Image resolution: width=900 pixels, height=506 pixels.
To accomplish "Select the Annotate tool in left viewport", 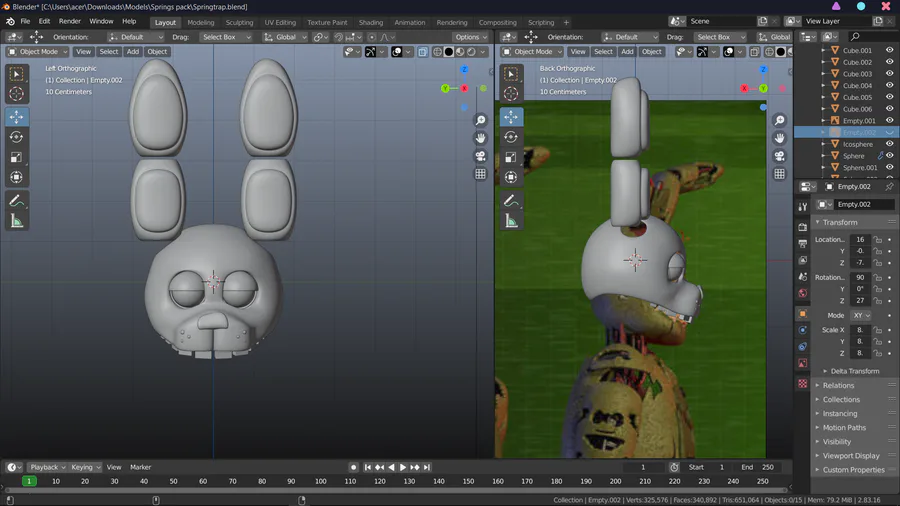I will [x=16, y=201].
